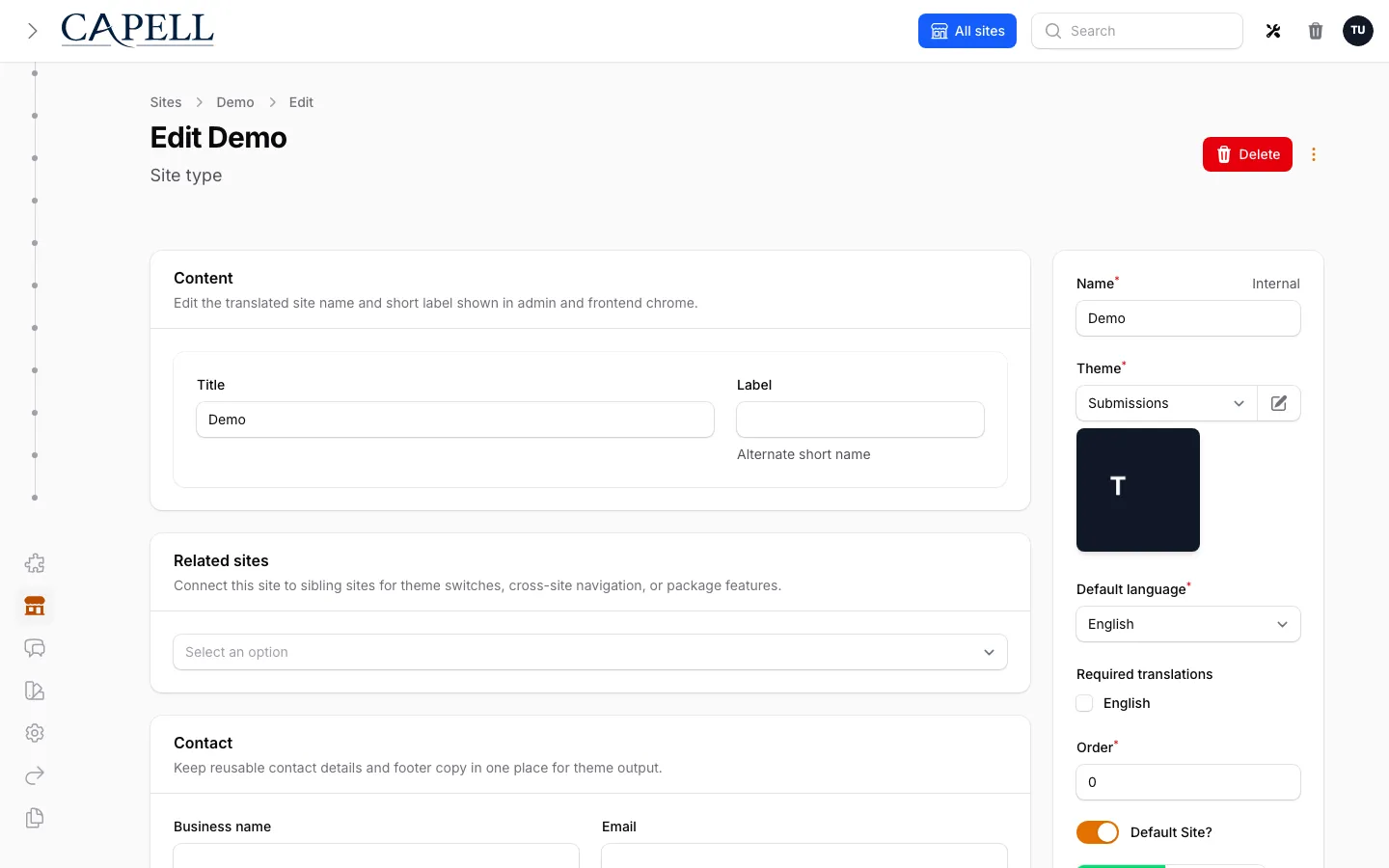This screenshot has height=868, width=1389.
Task: Open the Related sites select dropdown
Action: [x=590, y=652]
